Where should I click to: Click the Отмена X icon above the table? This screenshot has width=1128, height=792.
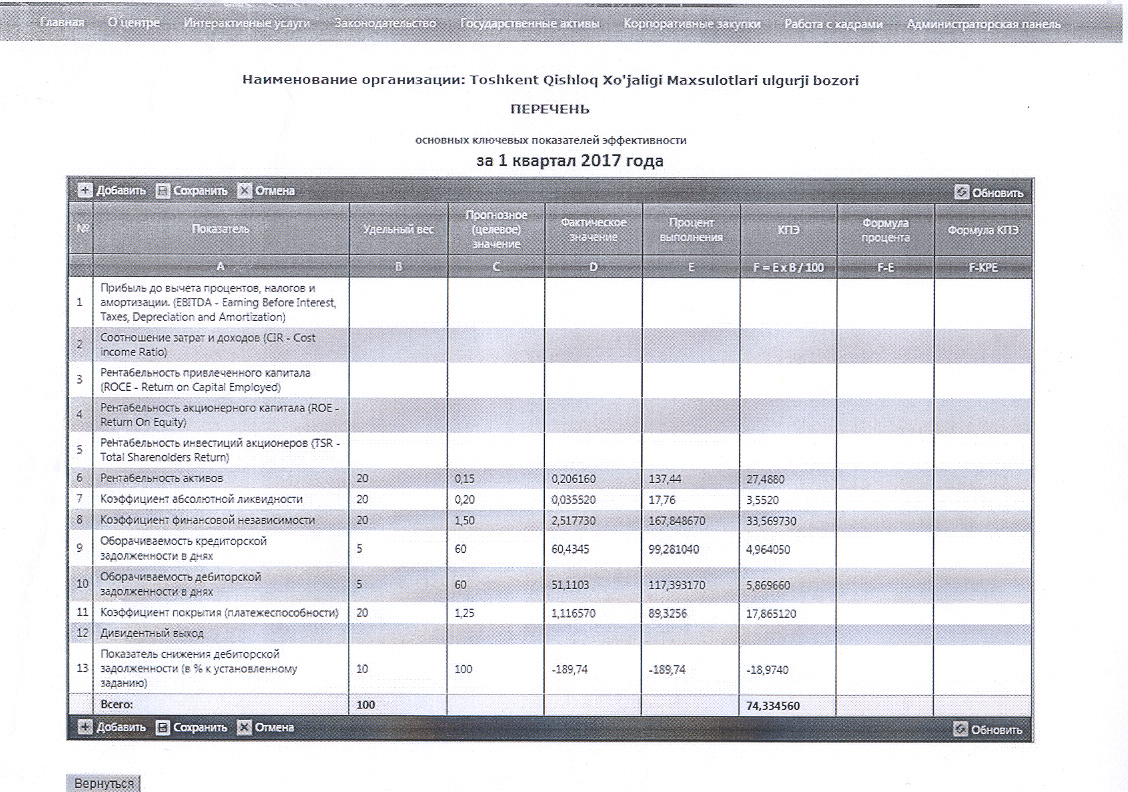point(245,190)
